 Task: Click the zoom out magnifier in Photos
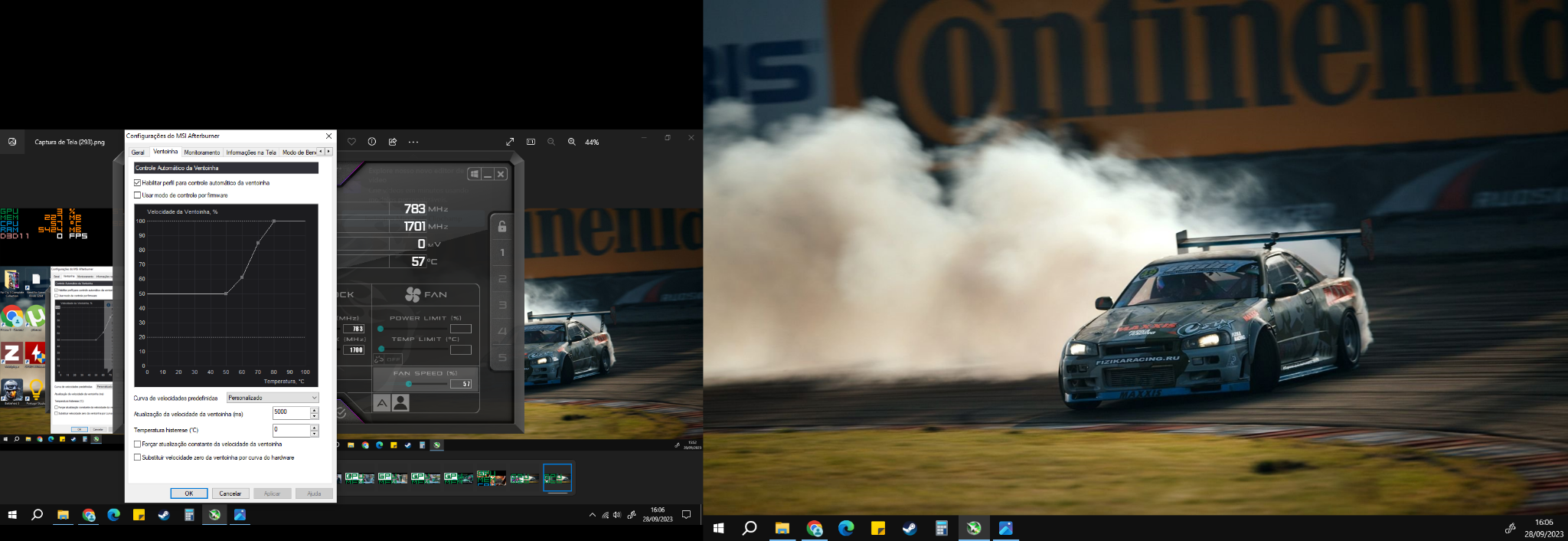click(x=551, y=142)
